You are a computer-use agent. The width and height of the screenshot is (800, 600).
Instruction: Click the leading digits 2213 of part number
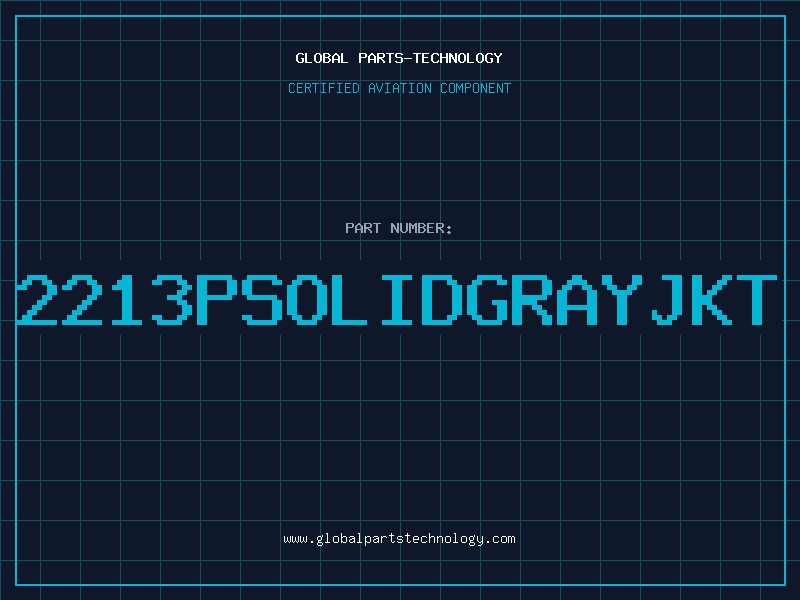point(105,300)
